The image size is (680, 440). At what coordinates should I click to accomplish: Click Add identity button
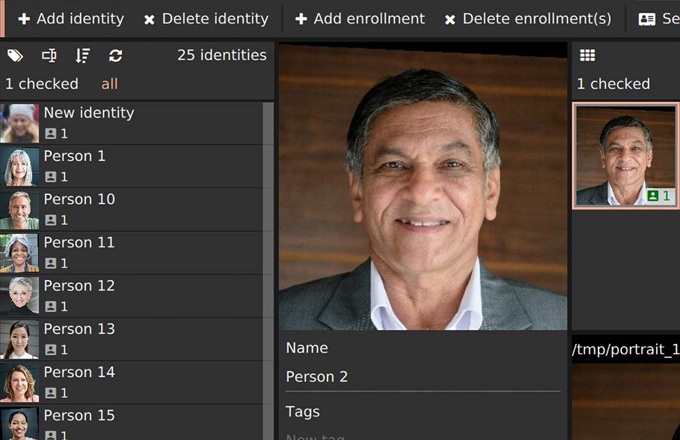tap(70, 19)
